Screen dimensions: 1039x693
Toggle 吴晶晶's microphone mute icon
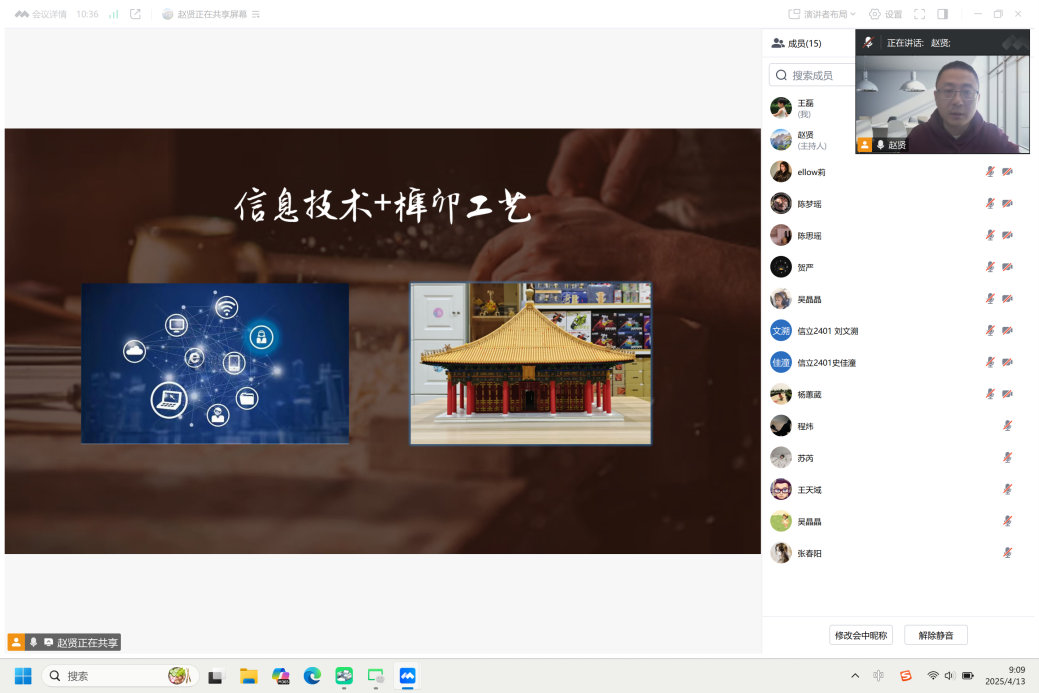click(x=990, y=298)
